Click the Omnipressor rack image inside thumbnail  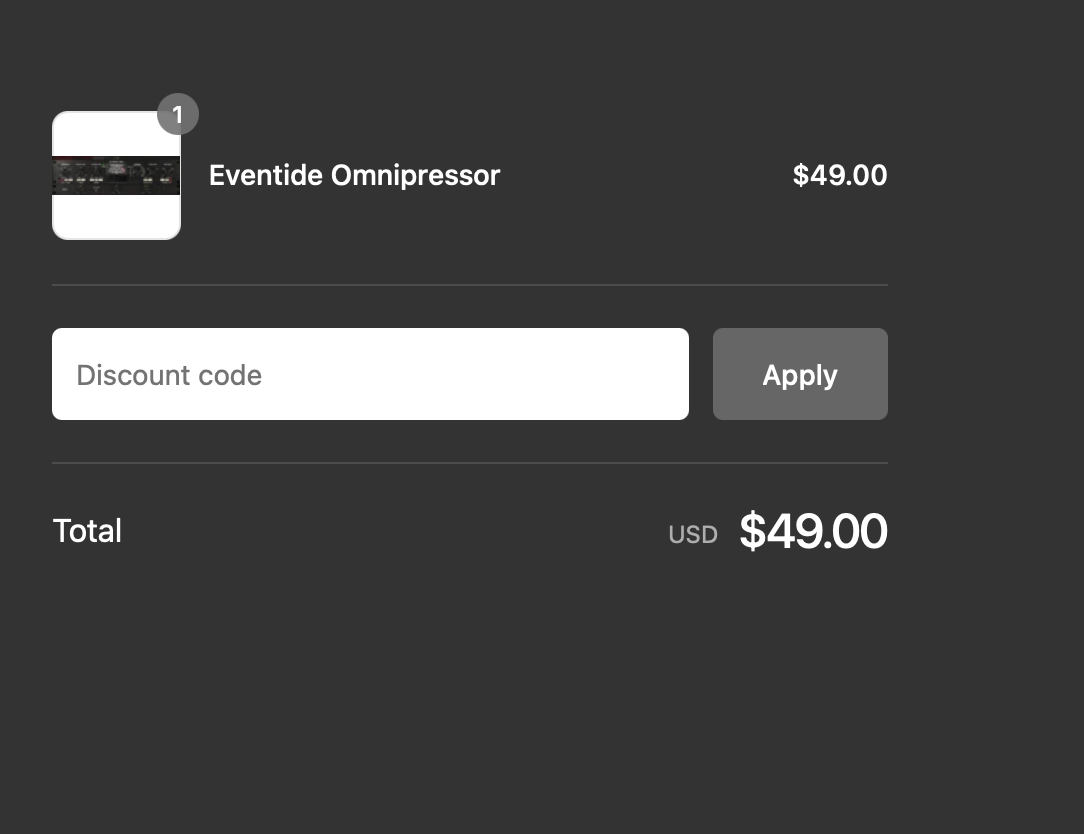tap(116, 176)
